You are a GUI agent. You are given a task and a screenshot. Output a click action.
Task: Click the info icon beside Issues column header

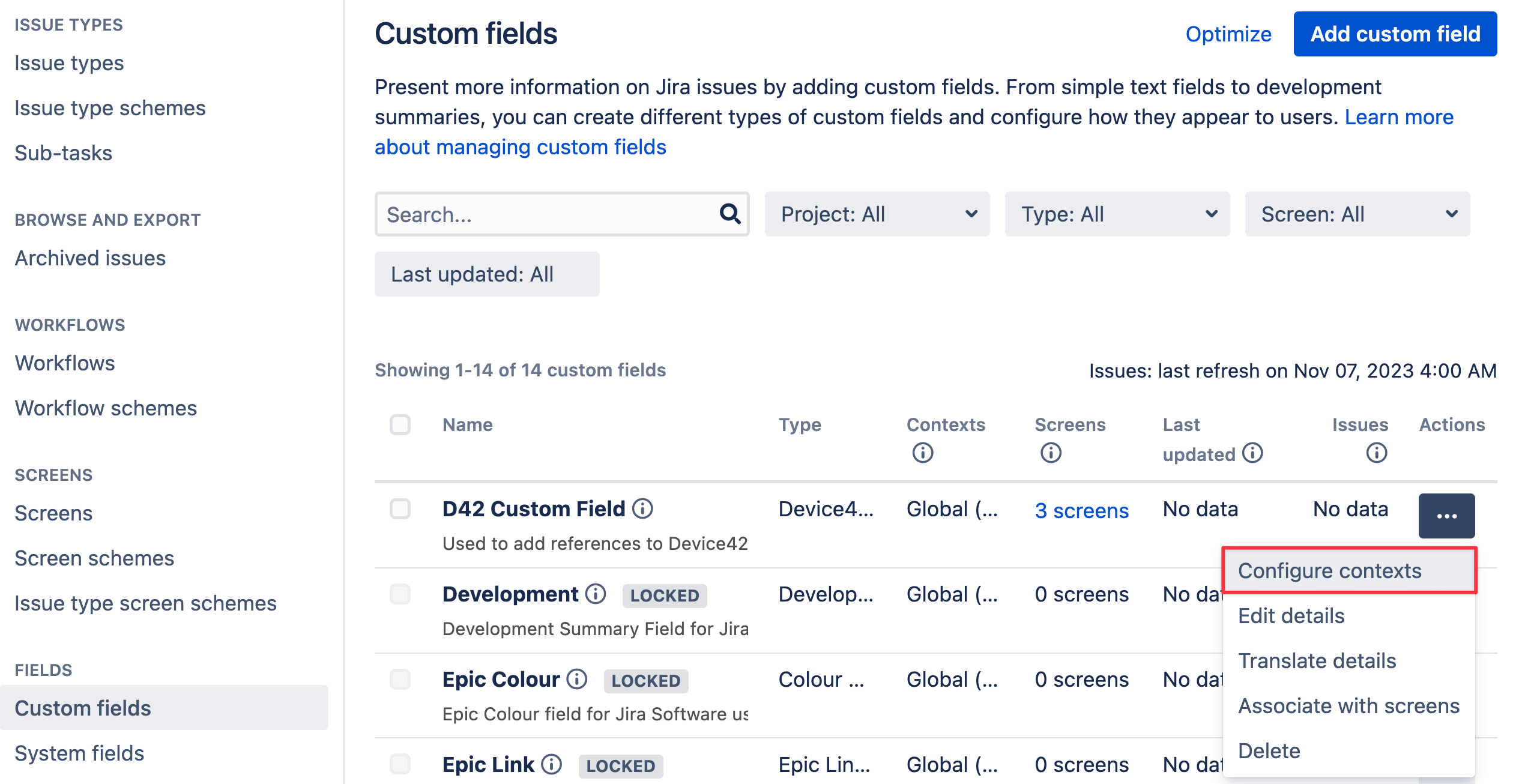click(1376, 454)
